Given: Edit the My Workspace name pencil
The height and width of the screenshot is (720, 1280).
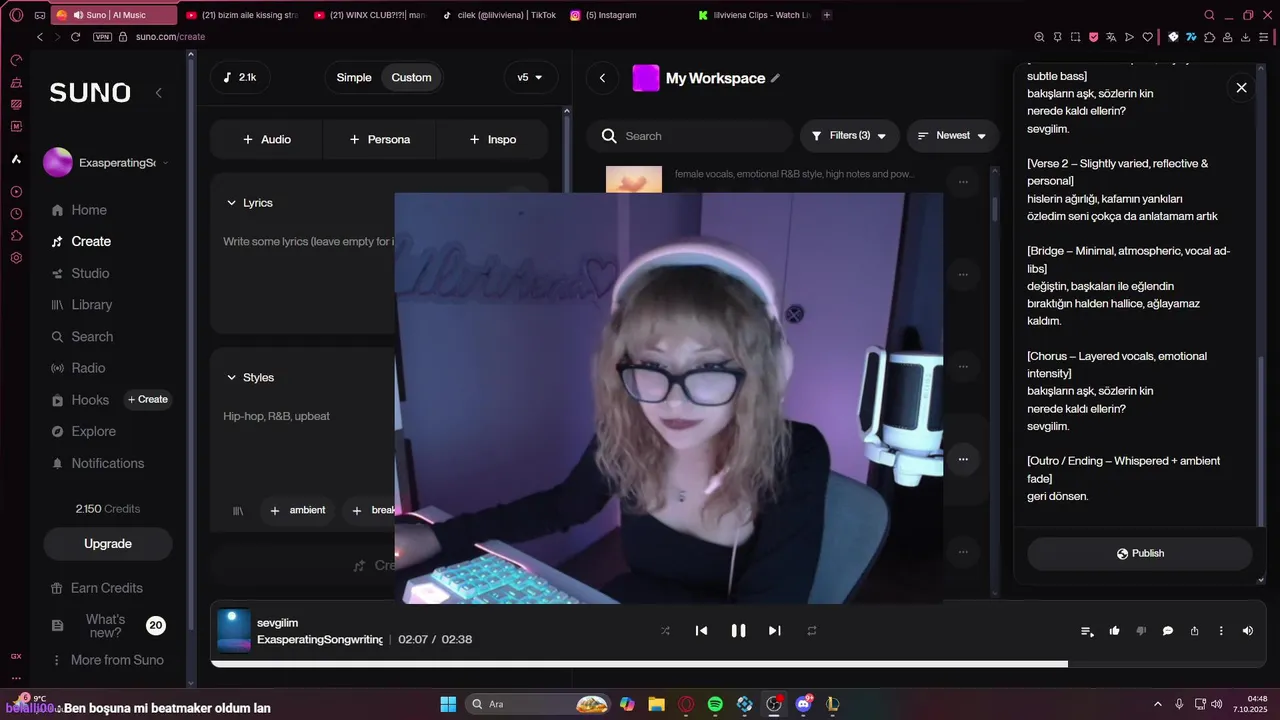Looking at the screenshot, I should pyautogui.click(x=775, y=78).
